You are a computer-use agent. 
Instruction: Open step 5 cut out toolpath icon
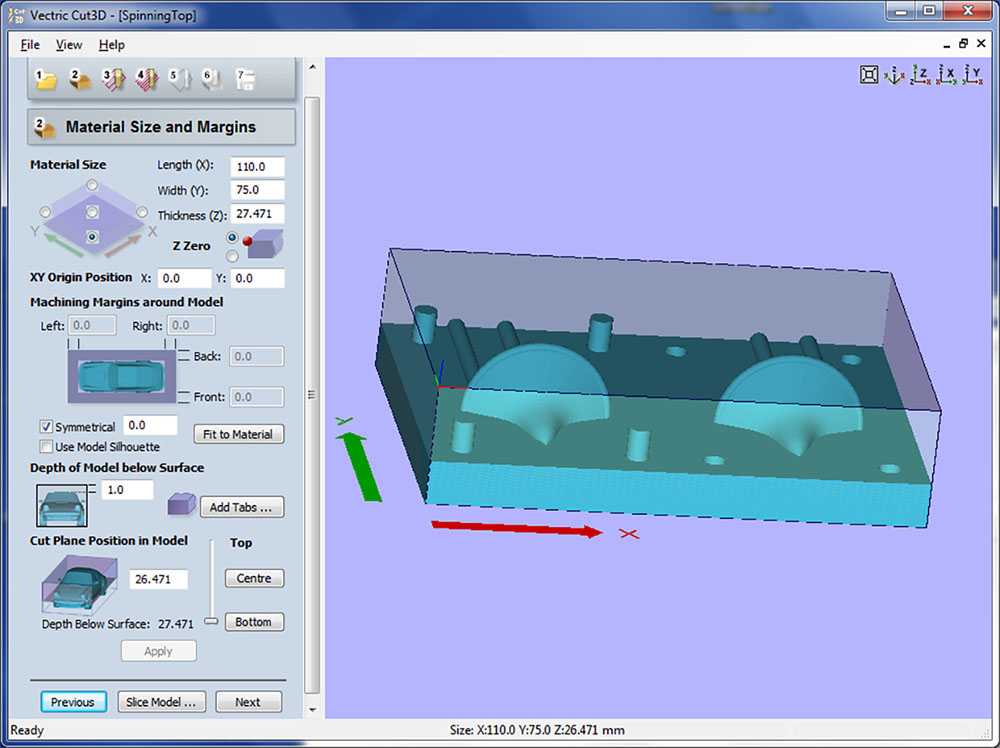(180, 79)
